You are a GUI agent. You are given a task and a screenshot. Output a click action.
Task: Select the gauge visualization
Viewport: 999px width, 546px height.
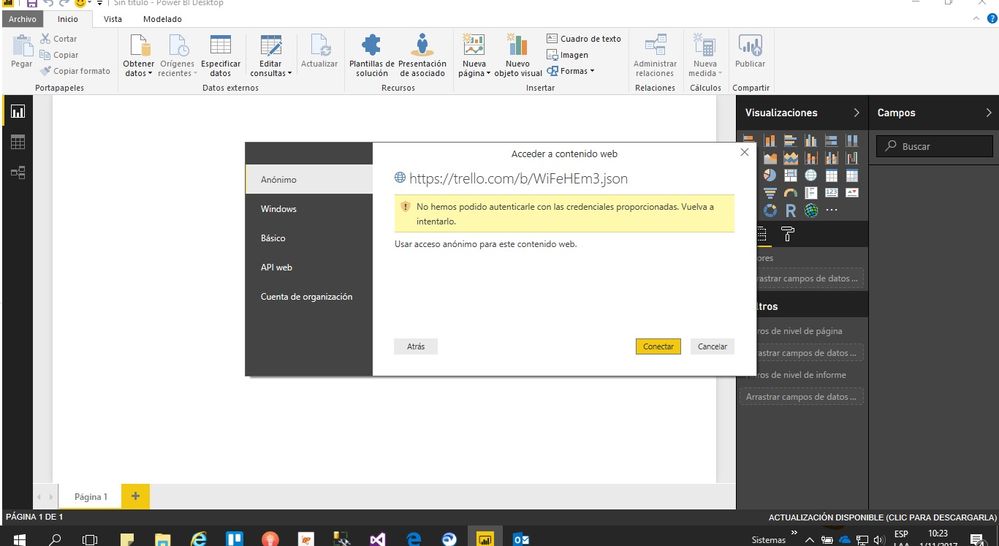[790, 192]
